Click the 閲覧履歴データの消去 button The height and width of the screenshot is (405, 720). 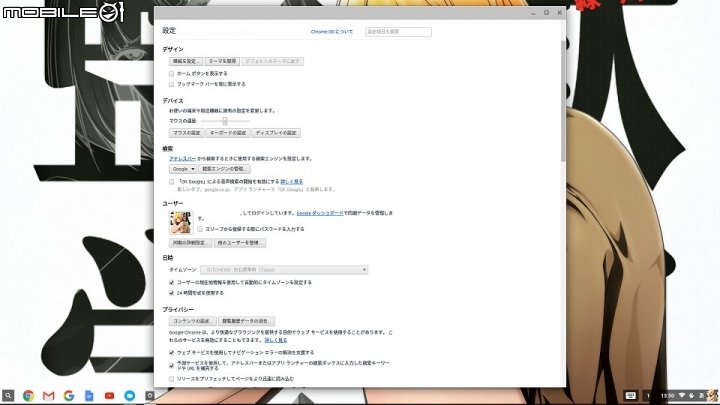pyautogui.click(x=247, y=321)
